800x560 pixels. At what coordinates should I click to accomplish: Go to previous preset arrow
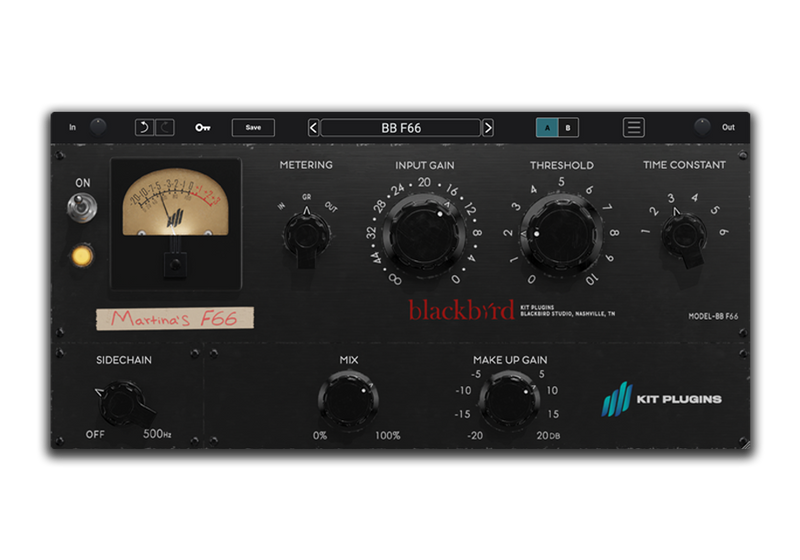coord(313,128)
